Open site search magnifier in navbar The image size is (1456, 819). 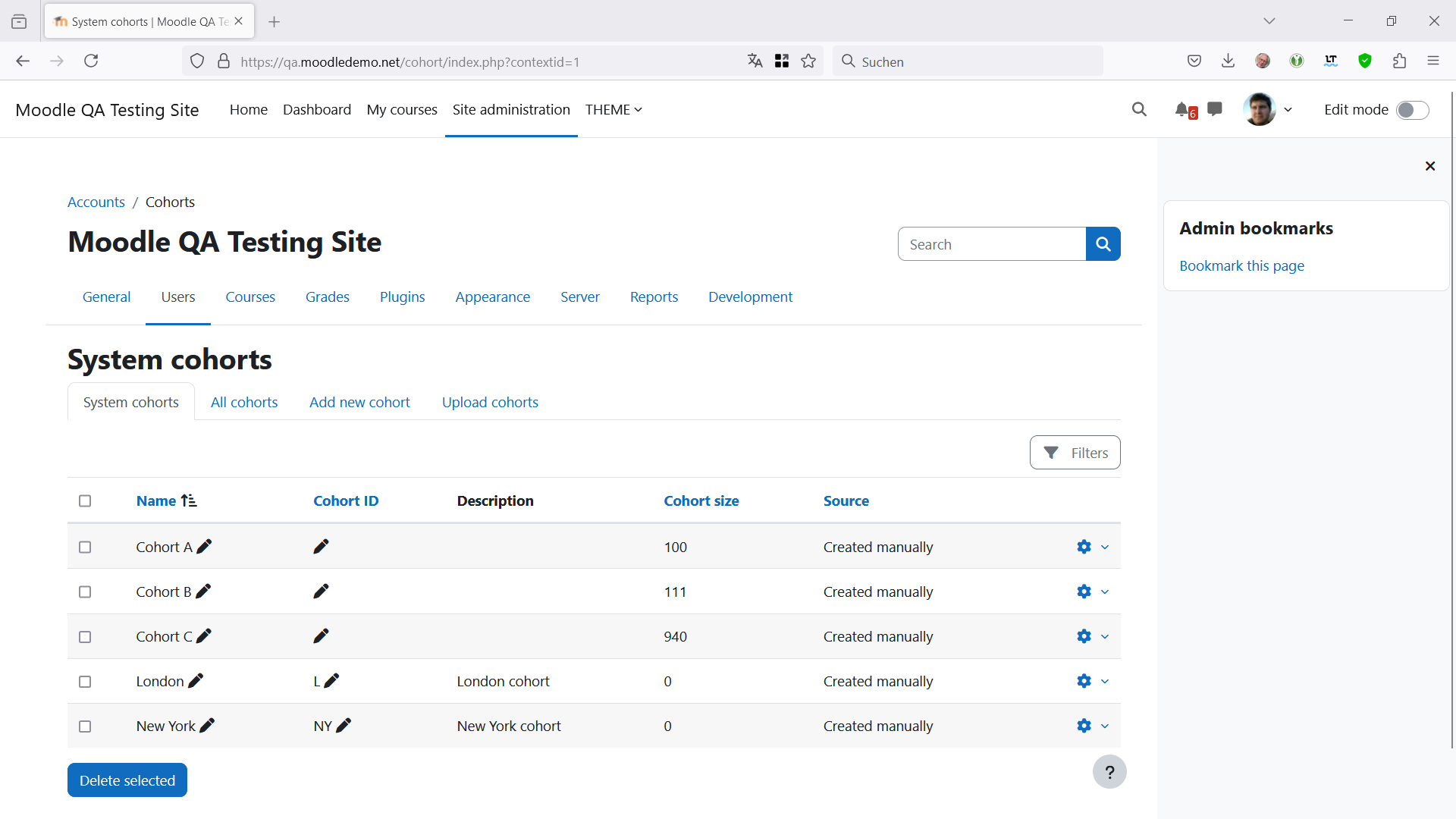coord(1139,109)
